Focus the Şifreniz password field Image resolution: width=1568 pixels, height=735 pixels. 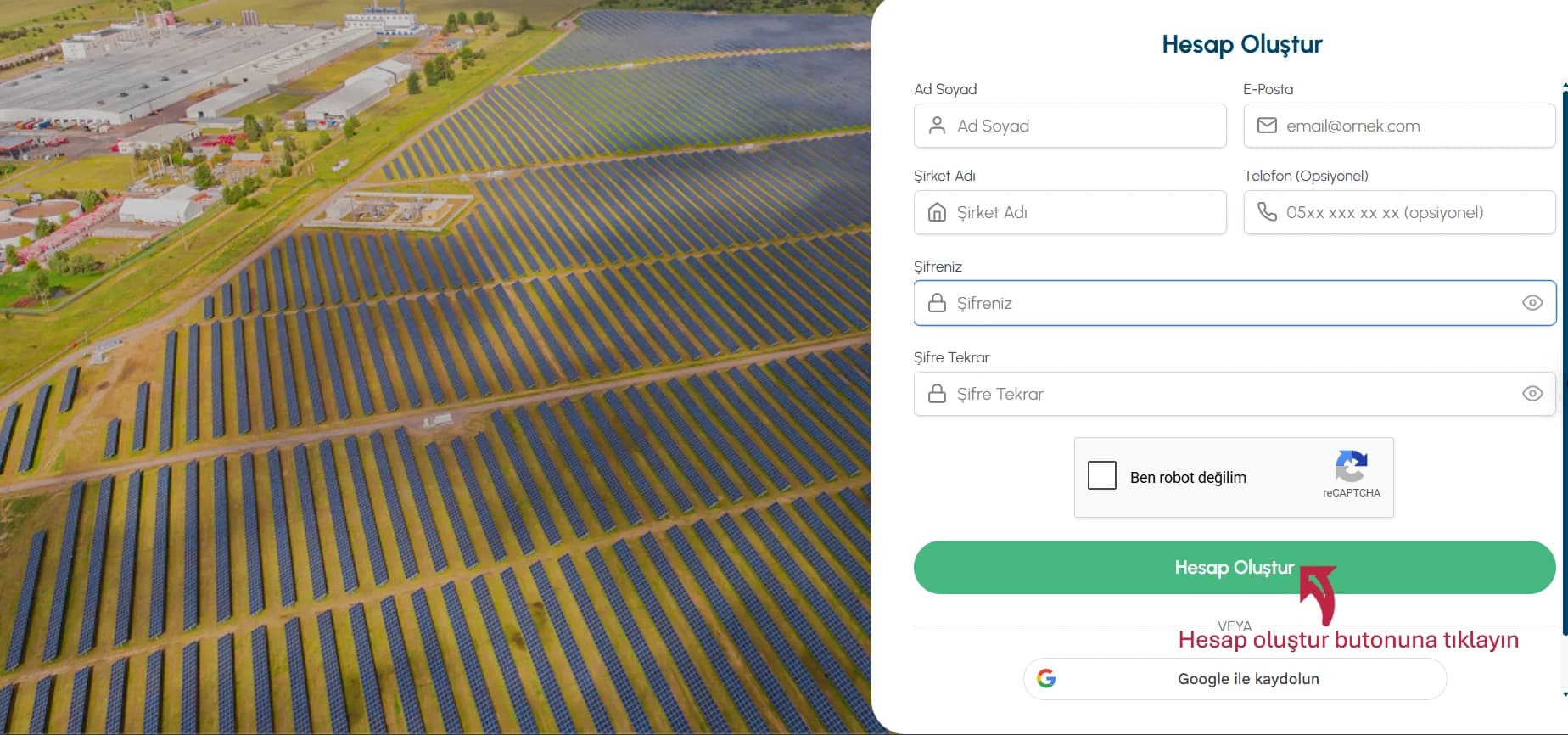pos(1235,303)
